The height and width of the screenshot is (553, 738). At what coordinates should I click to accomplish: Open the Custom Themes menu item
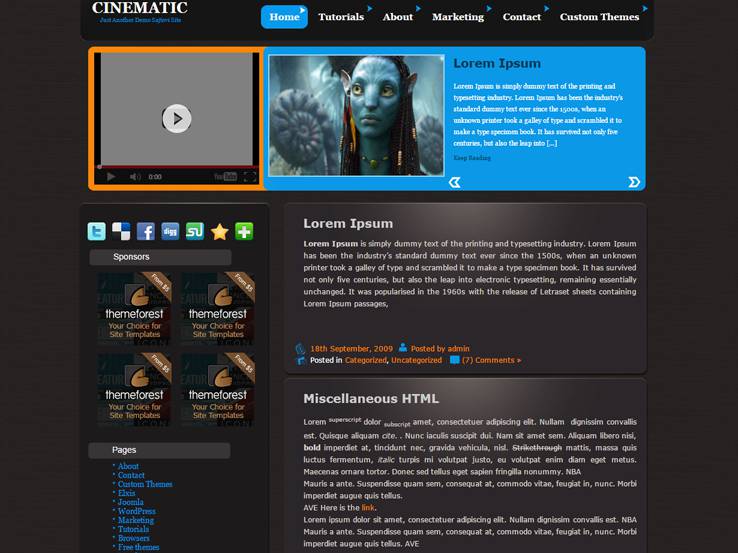[599, 17]
